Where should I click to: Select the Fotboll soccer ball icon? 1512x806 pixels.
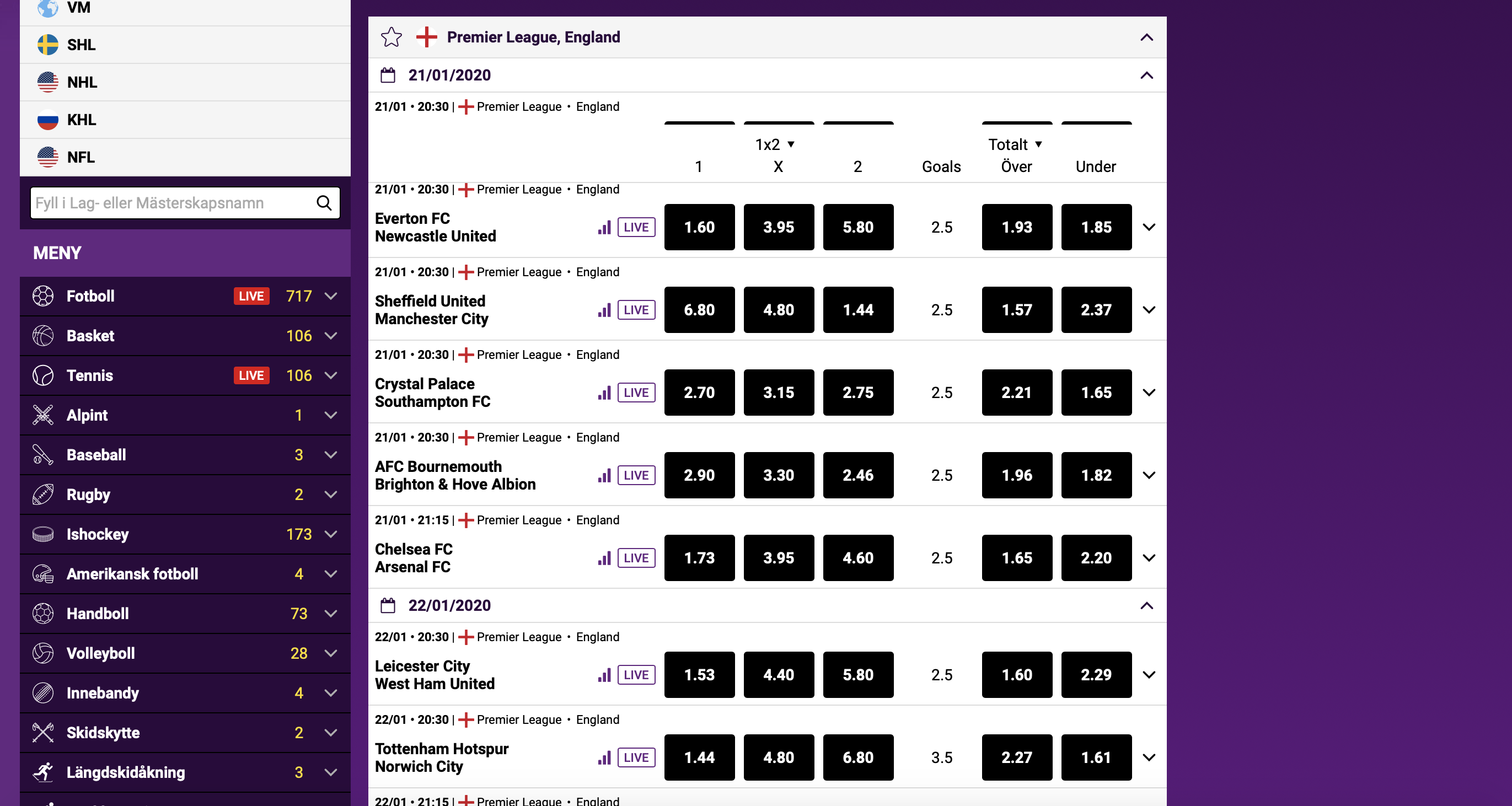click(x=43, y=296)
